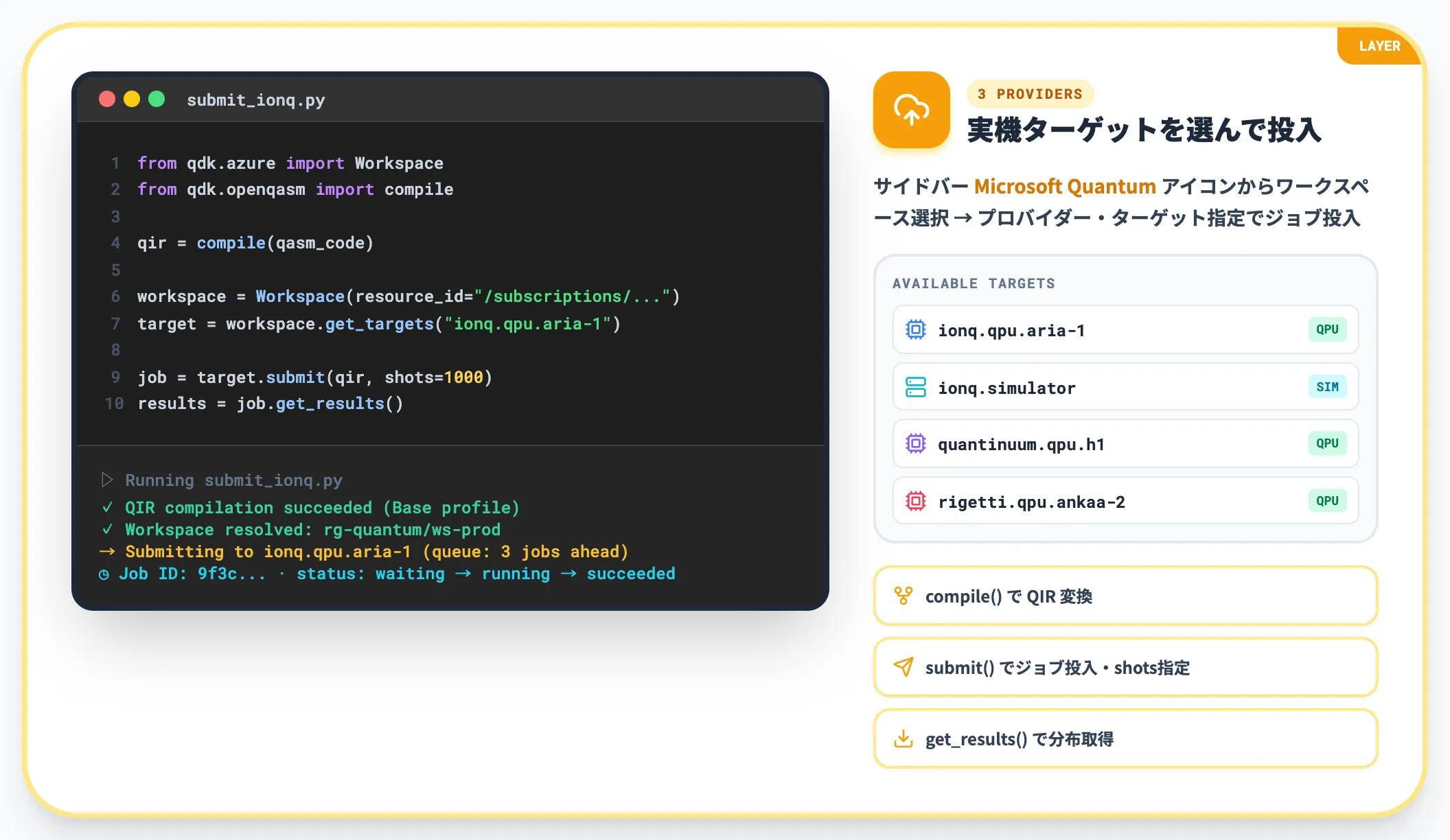The image size is (1450, 840).
Task: Click the resource_id string "/subscriptions/..."
Action: [572, 296]
